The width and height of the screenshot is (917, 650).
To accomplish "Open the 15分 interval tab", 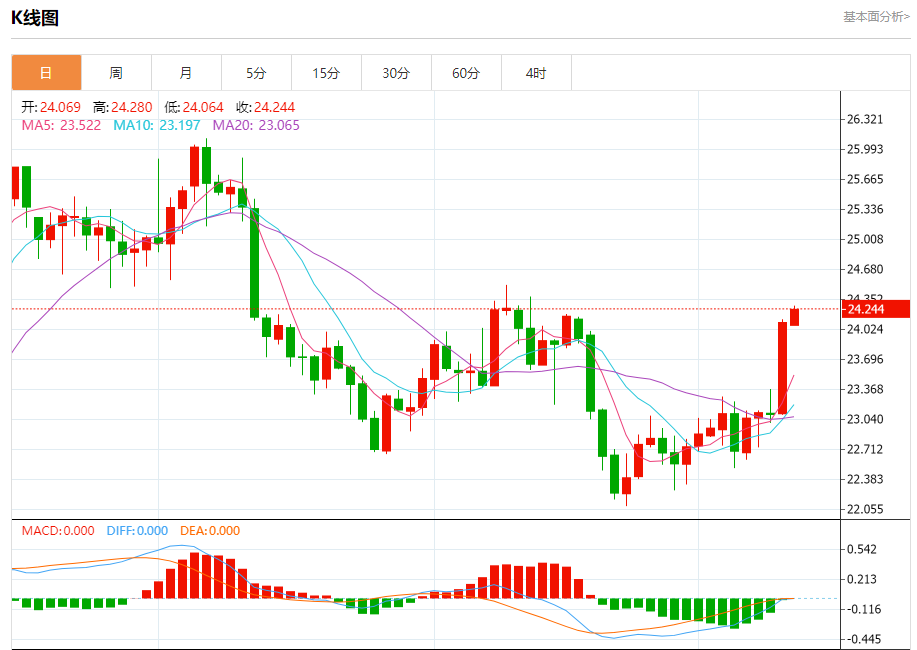I will pyautogui.click(x=326, y=73).
